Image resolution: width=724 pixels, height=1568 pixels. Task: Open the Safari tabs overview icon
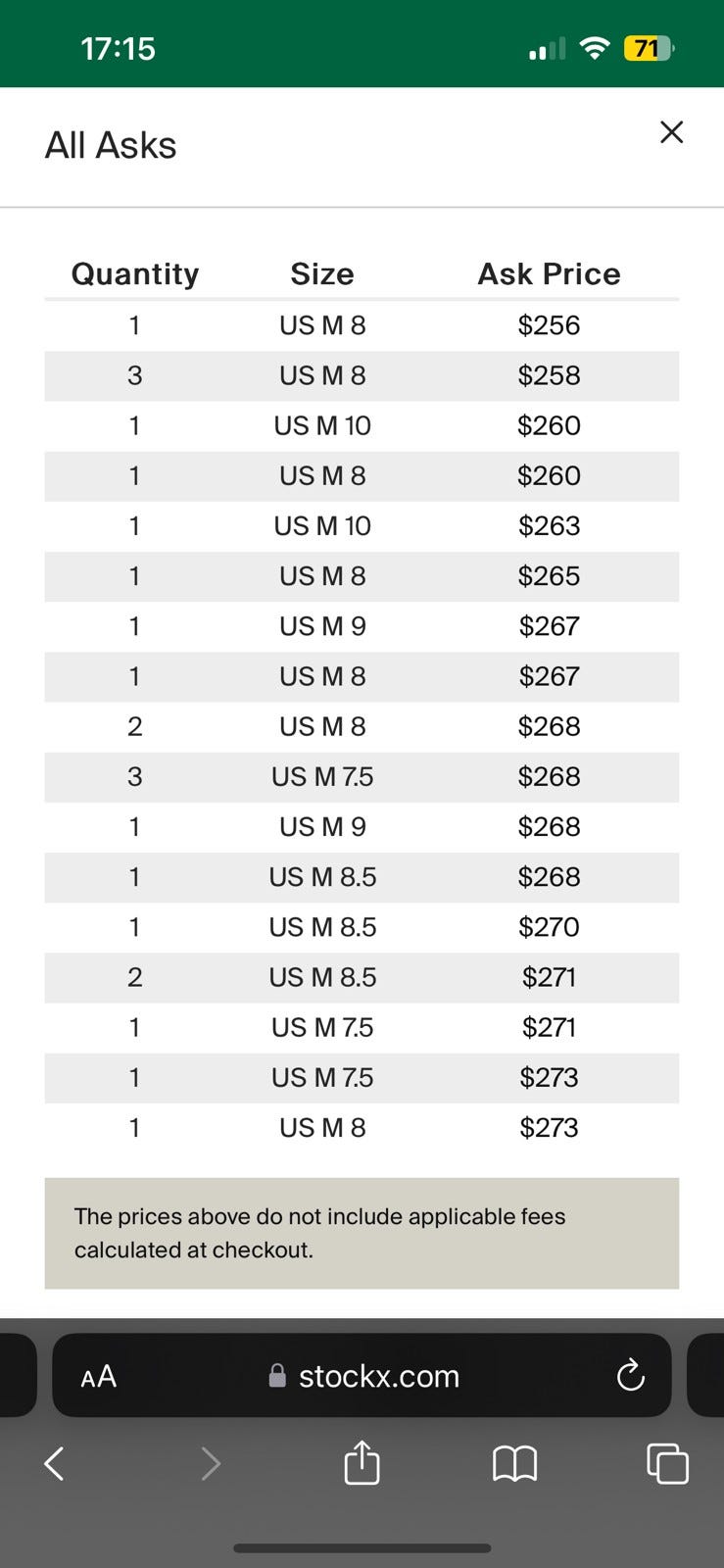point(667,1463)
